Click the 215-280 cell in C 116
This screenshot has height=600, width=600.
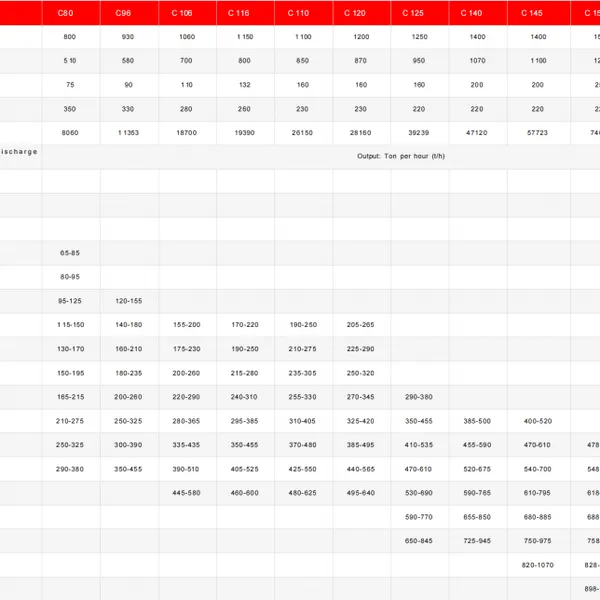pyautogui.click(x=245, y=373)
